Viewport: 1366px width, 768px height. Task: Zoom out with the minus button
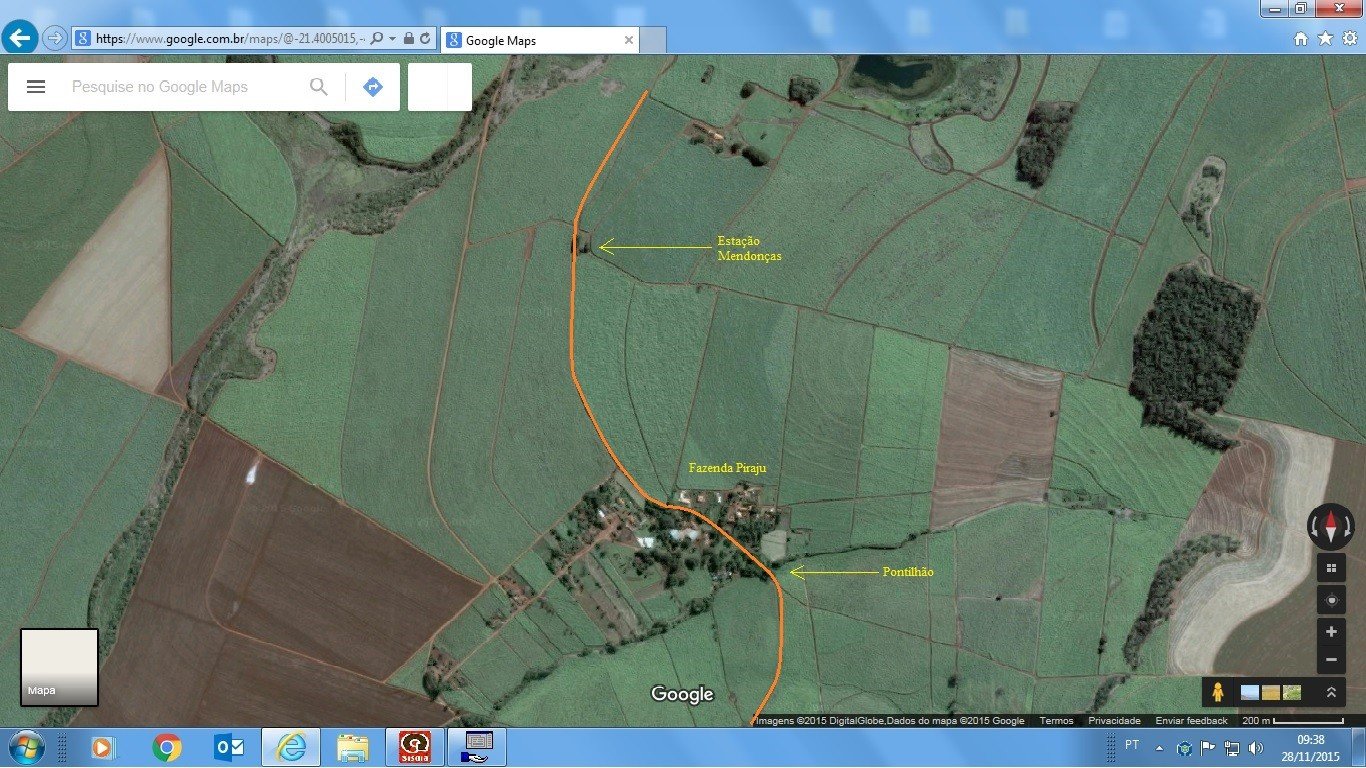[x=1330, y=660]
